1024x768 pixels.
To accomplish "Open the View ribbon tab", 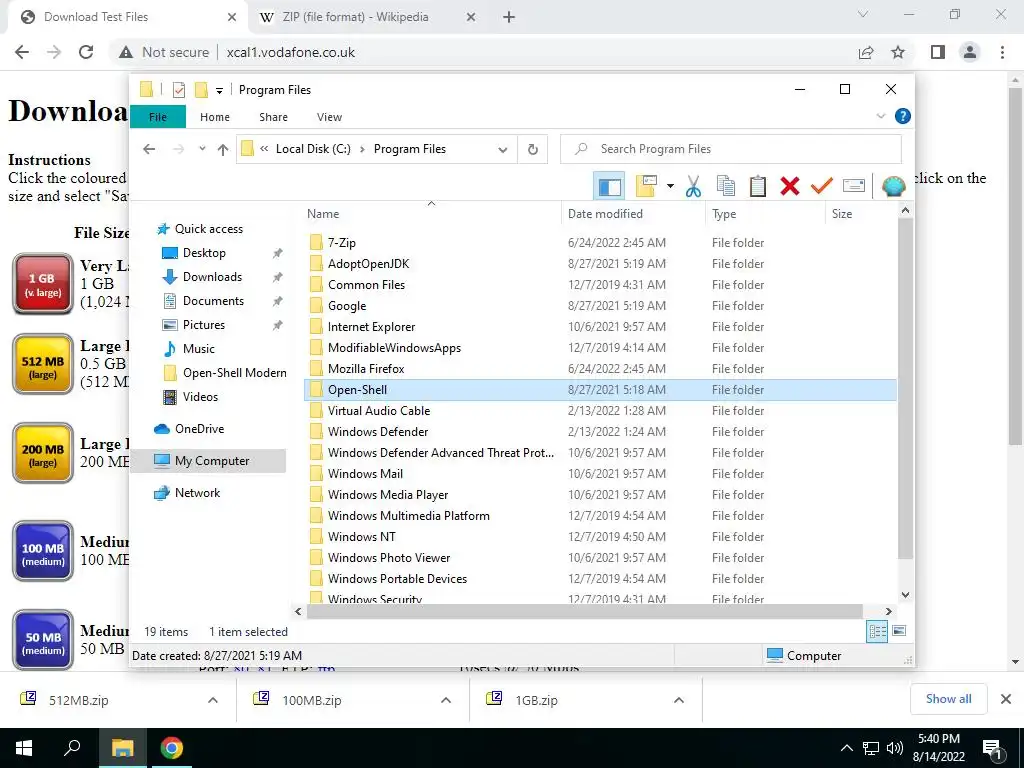I will (329, 117).
